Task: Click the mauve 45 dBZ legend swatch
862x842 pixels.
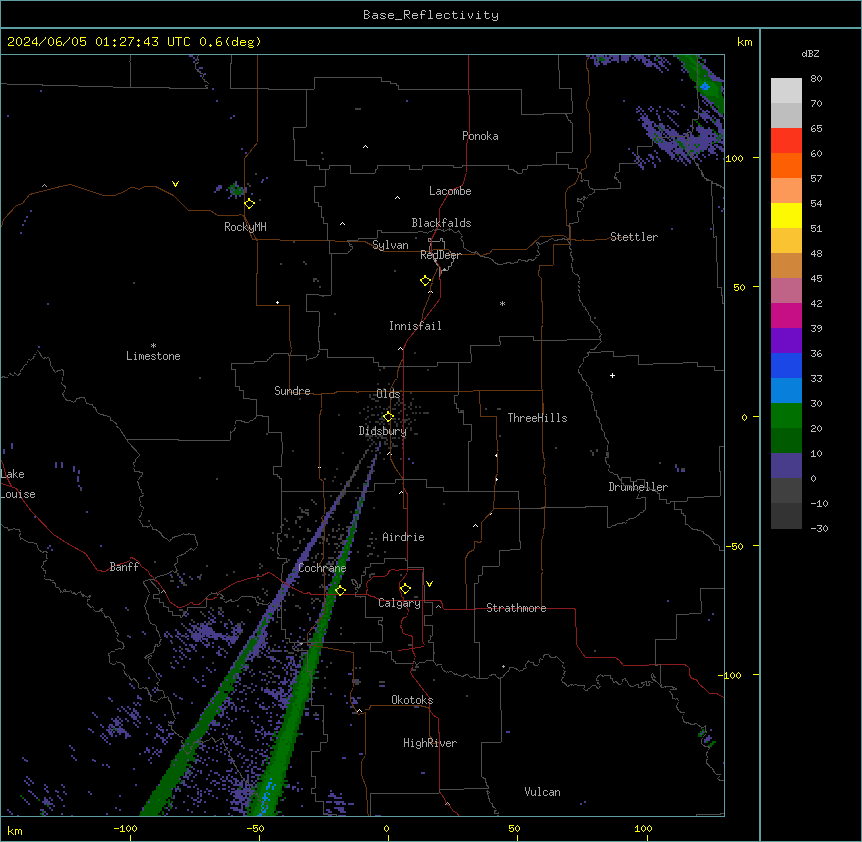Action: [786, 290]
